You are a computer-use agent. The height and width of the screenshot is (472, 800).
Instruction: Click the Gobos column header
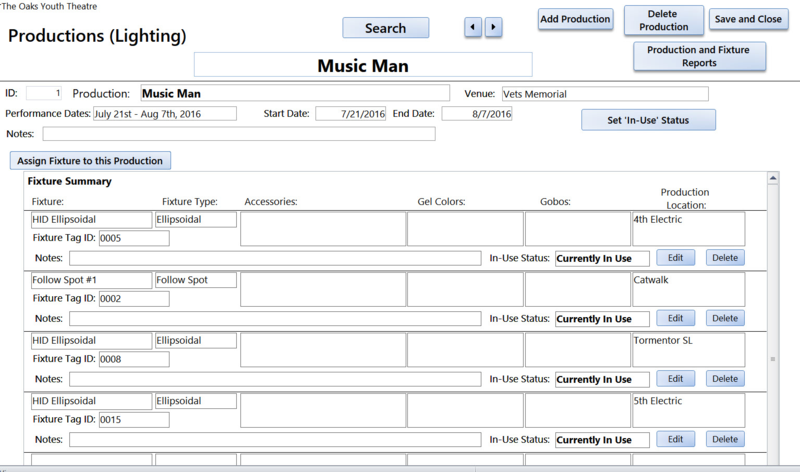[x=555, y=202]
